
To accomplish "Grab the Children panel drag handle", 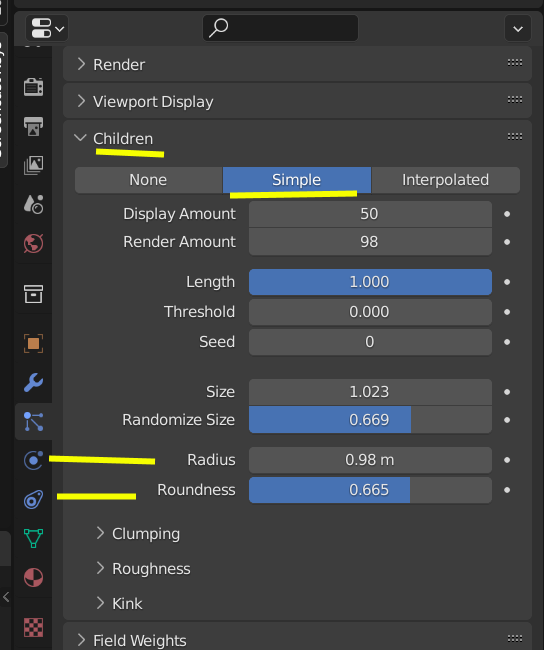I will pos(515,136).
